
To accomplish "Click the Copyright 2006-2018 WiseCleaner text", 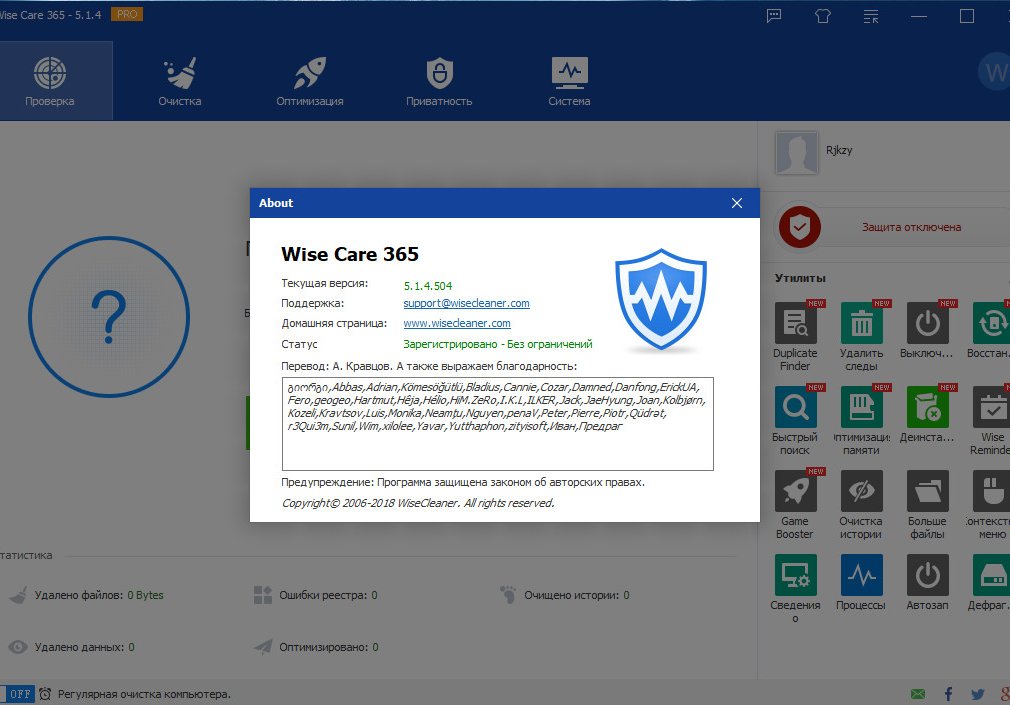I will point(418,503).
